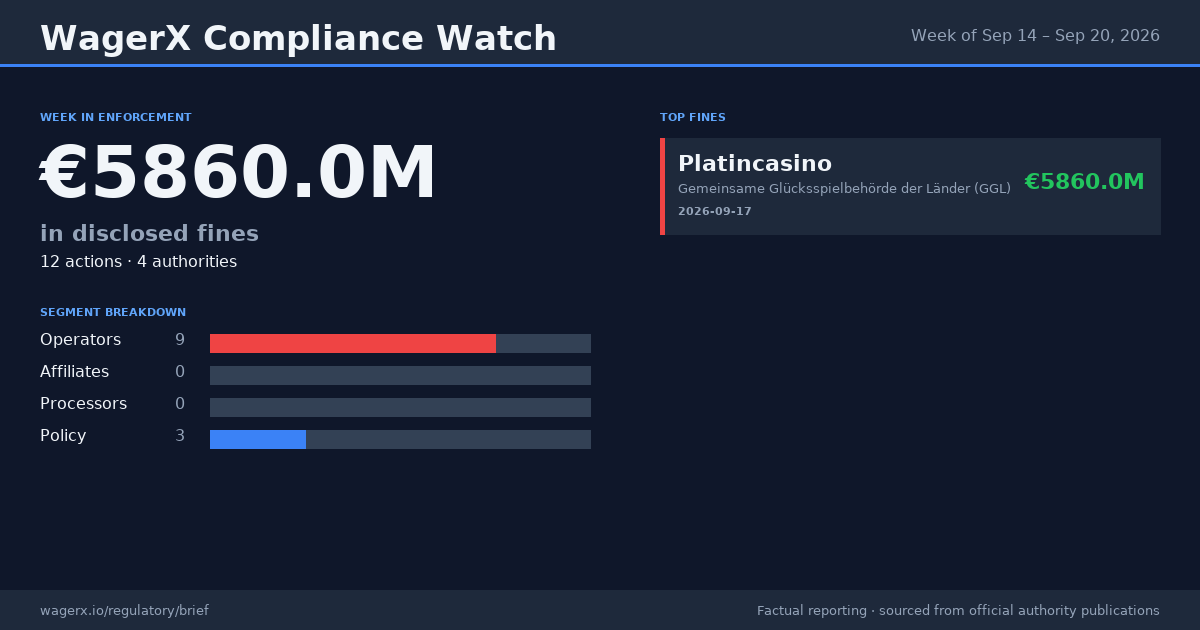Select the Operators segment label
The image size is (1200, 630).
(x=80, y=340)
